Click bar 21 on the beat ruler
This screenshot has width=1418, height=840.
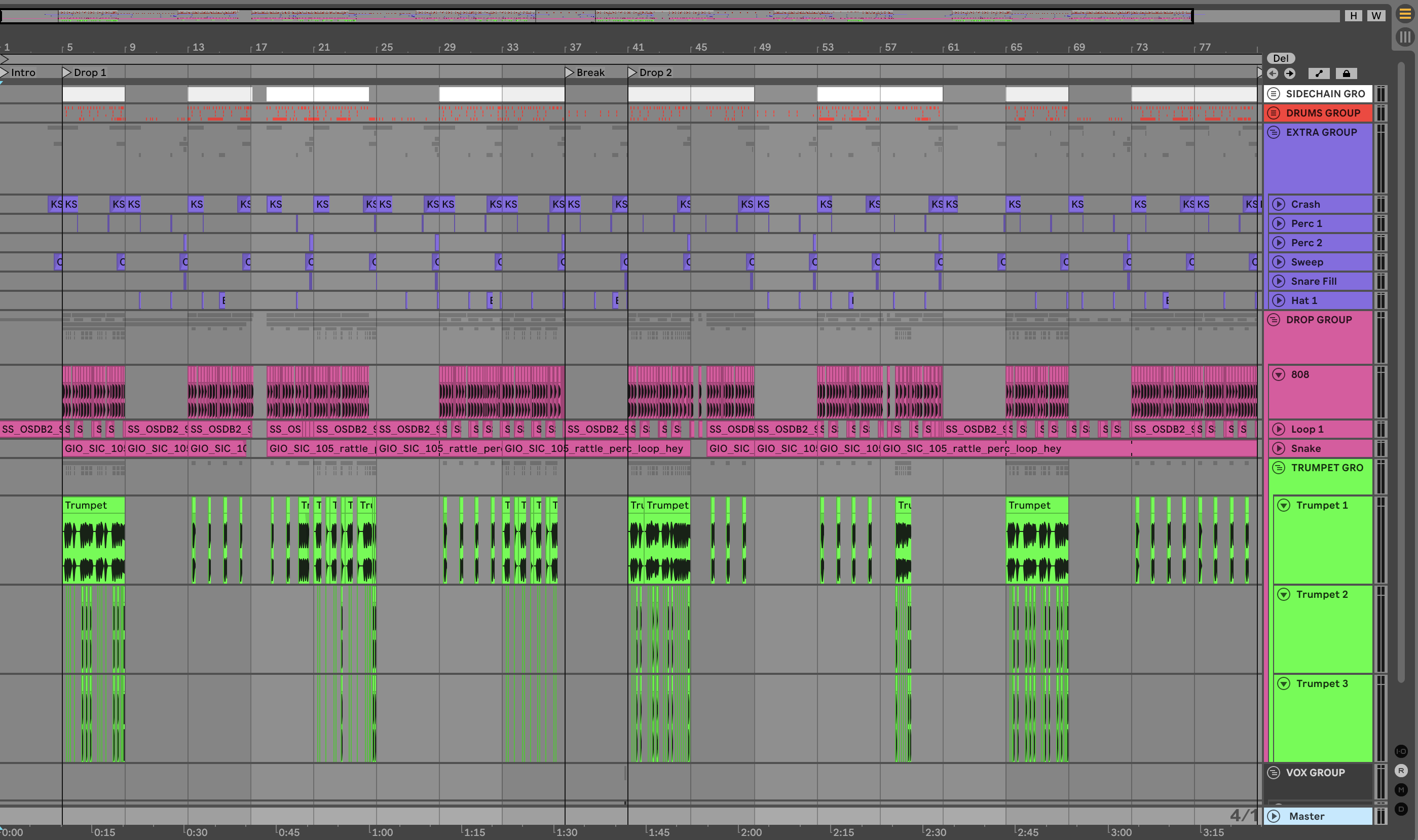[324, 47]
